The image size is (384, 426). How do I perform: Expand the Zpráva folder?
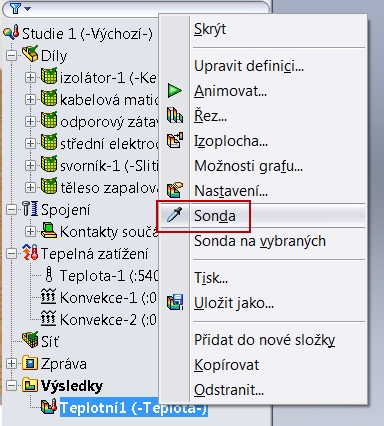(12, 363)
